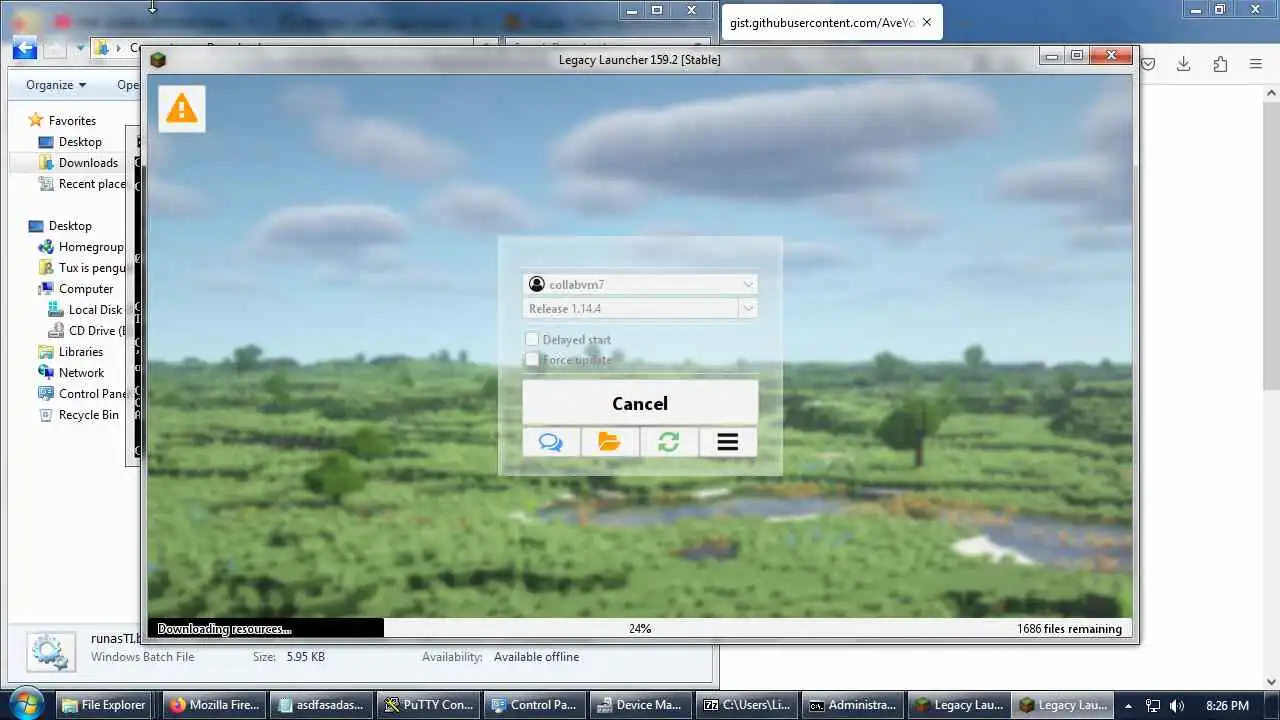This screenshot has width=1280, height=720.
Task: Open the game folder via the orange folder icon
Action: click(x=610, y=442)
